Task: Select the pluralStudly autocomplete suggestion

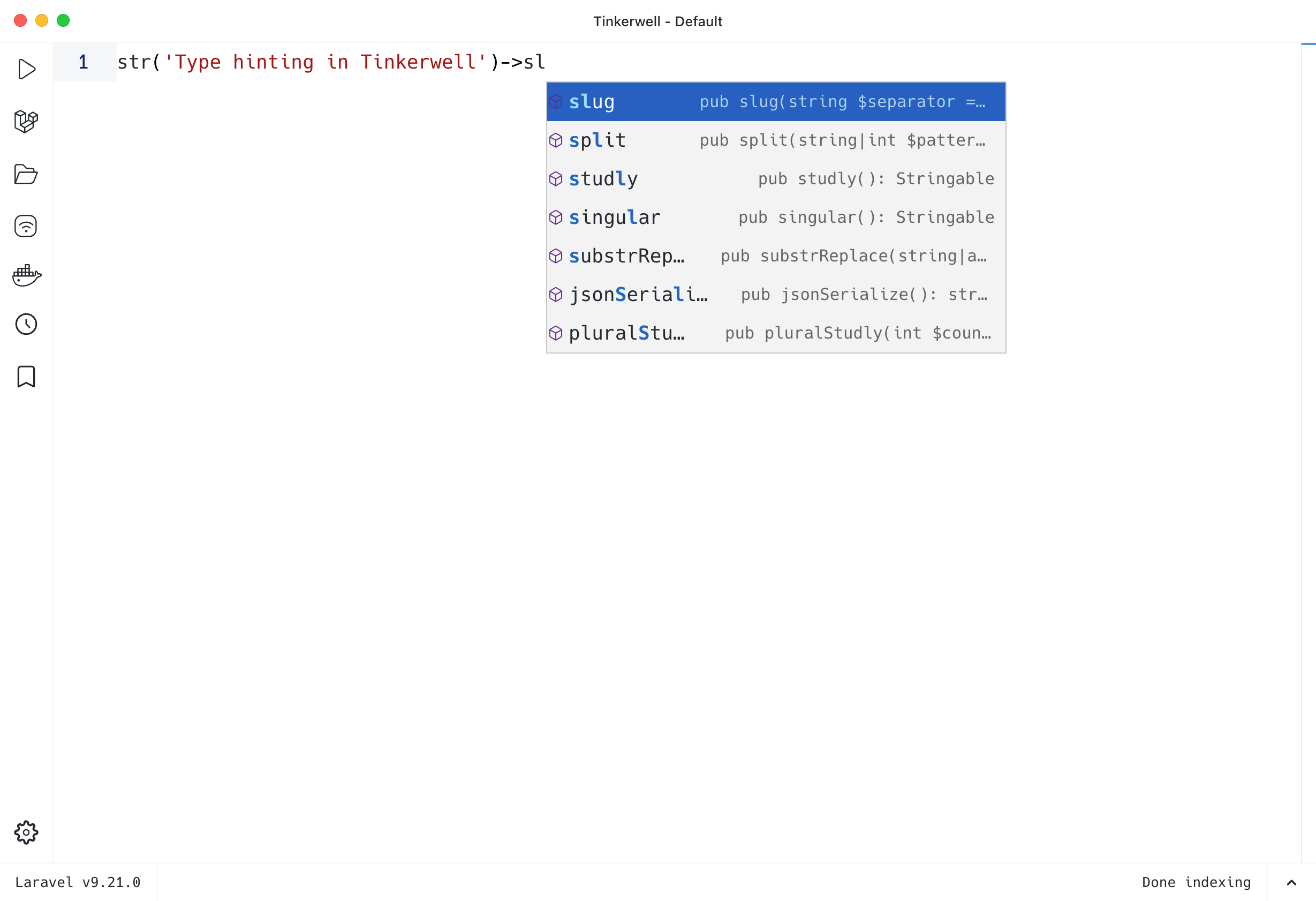Action: pyautogui.click(x=776, y=333)
